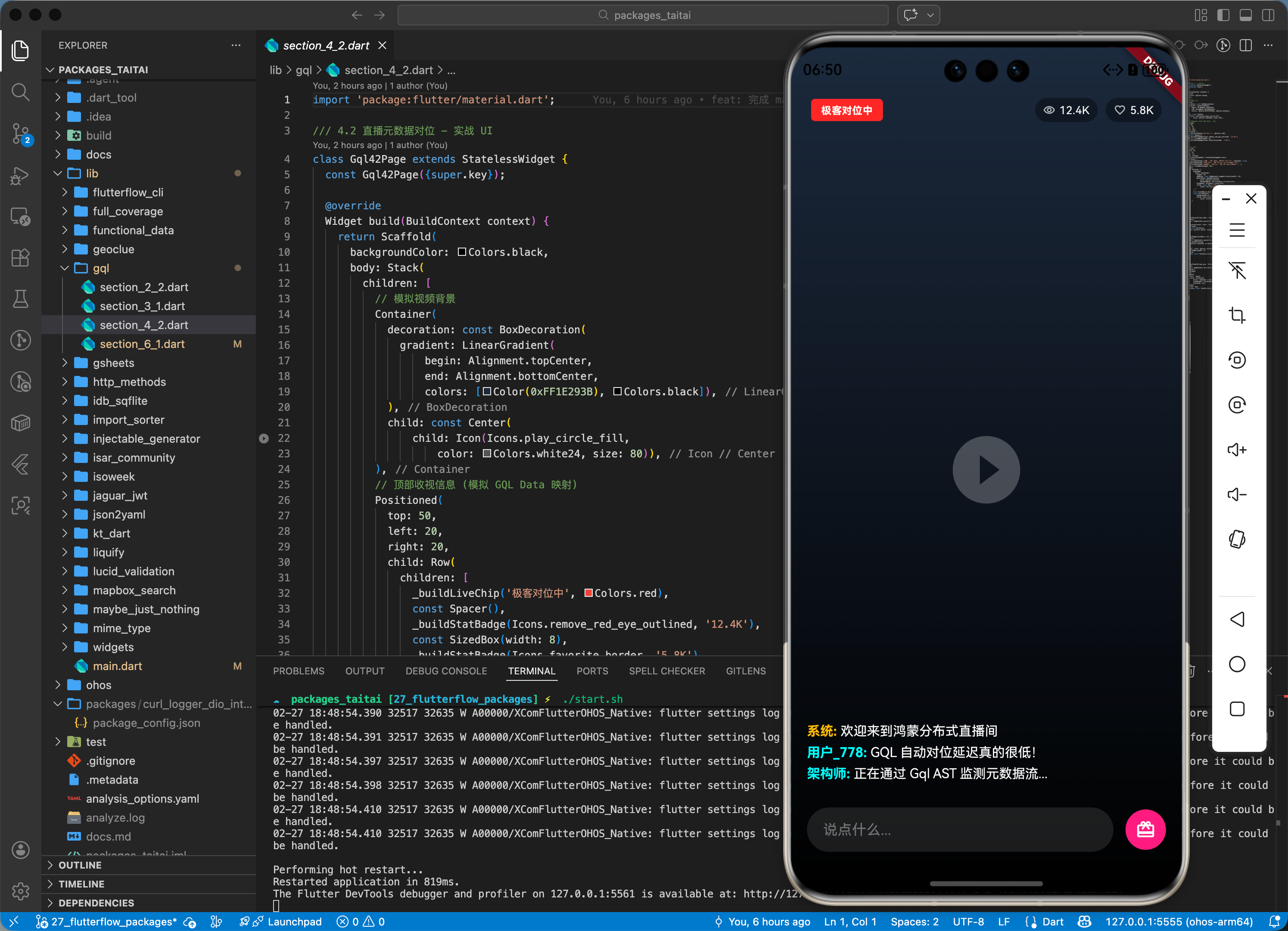Collapse the gql folder

100,268
